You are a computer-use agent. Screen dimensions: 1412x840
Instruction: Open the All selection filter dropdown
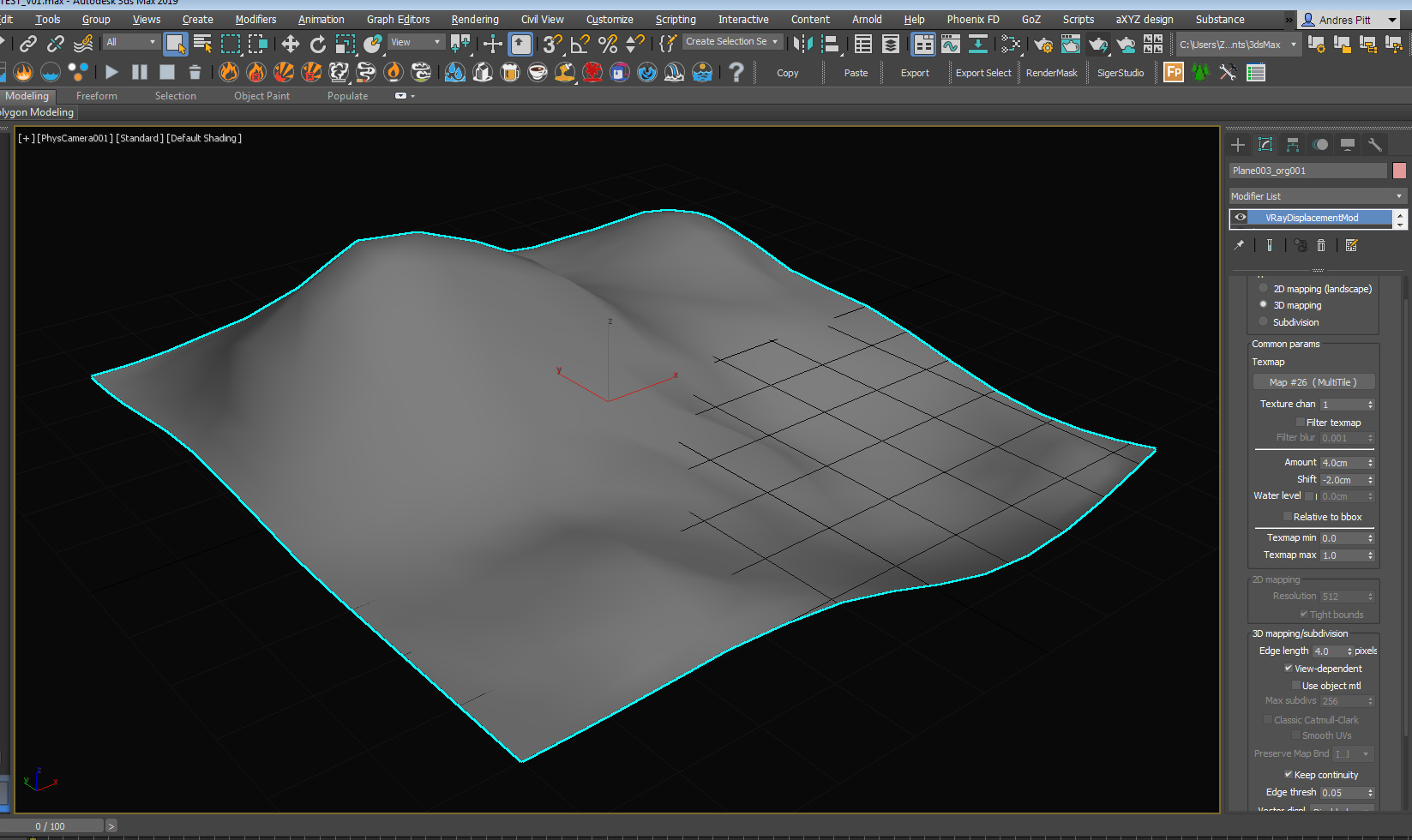[131, 42]
